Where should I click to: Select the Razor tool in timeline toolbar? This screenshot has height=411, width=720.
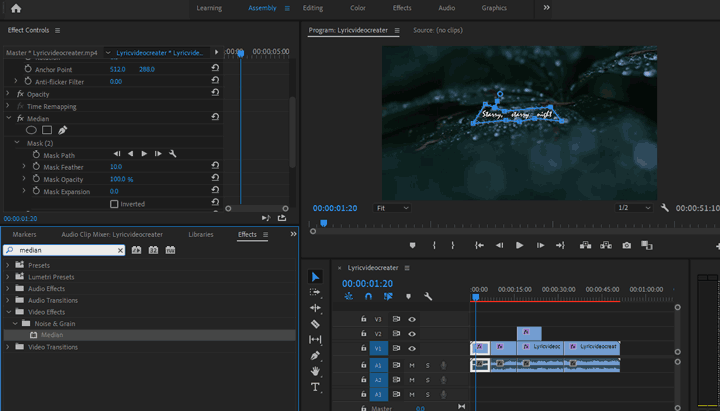(x=316, y=324)
